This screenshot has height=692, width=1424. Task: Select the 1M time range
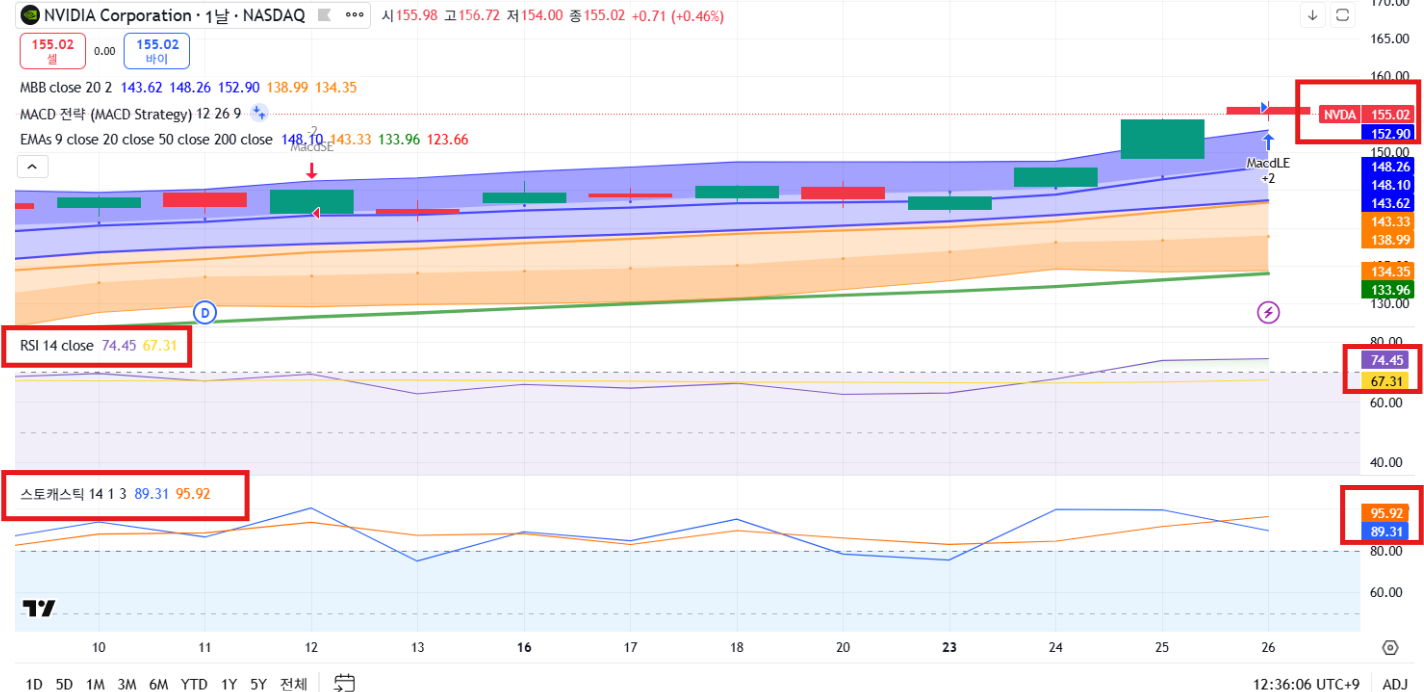[x=95, y=684]
